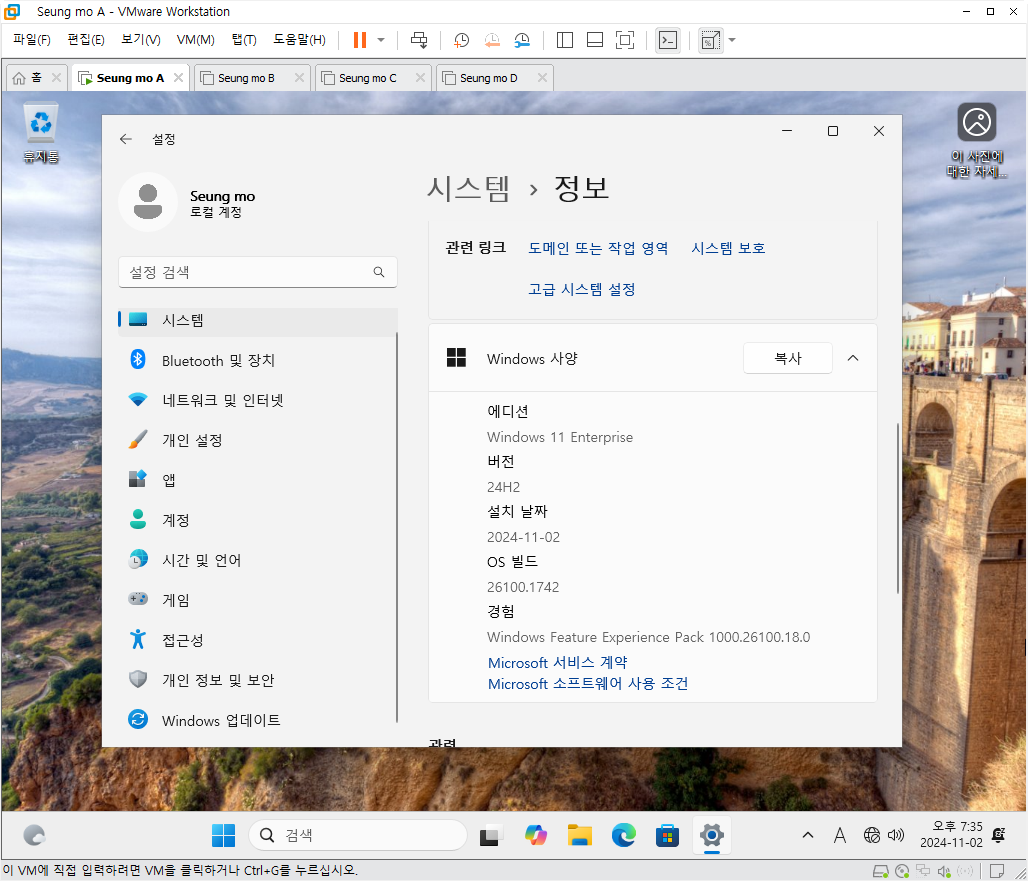Open the VM(M) menu
Viewport: 1028px width, 881px height.
point(195,39)
